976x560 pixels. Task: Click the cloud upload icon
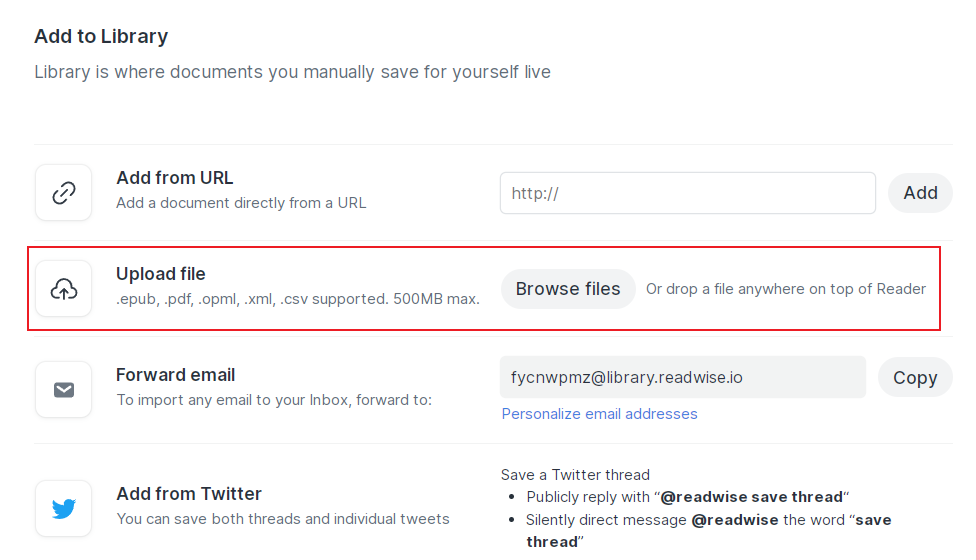[63, 289]
